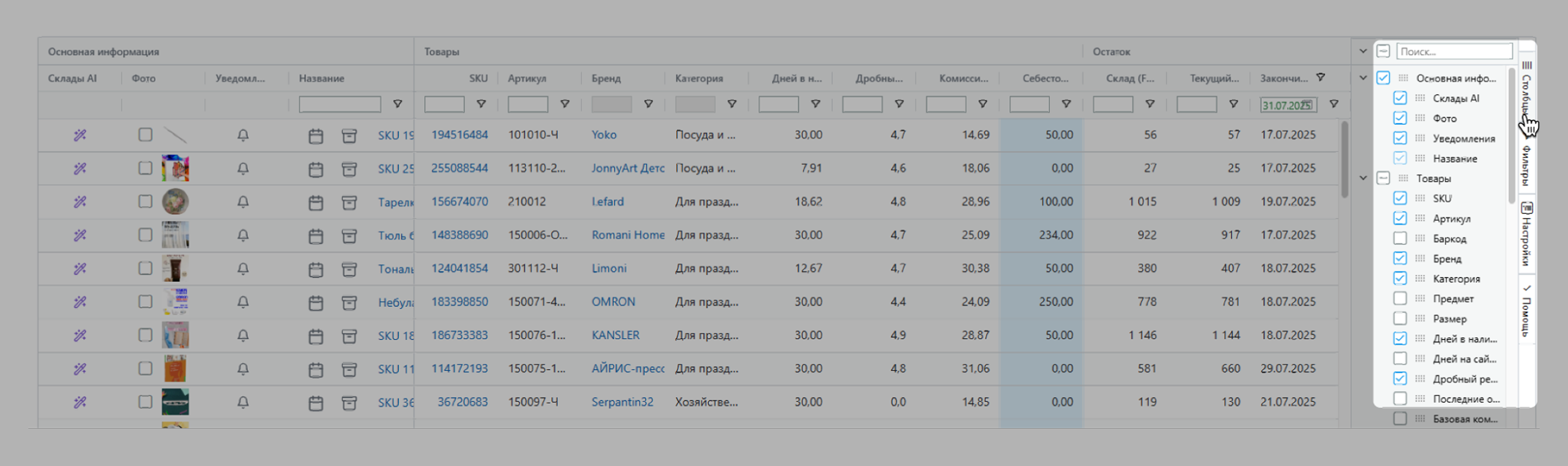
Task: Click the filter funnel icon in the Закончи... header
Action: pyautogui.click(x=1320, y=77)
